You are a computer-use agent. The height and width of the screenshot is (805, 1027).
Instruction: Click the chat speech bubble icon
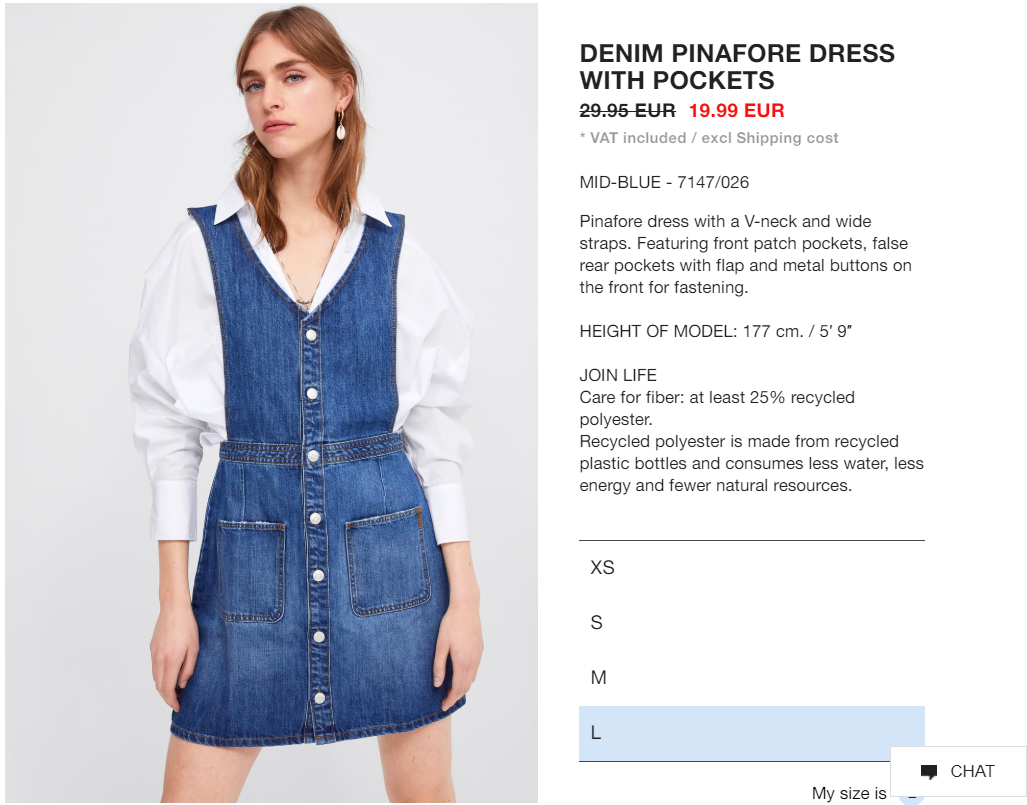(929, 772)
